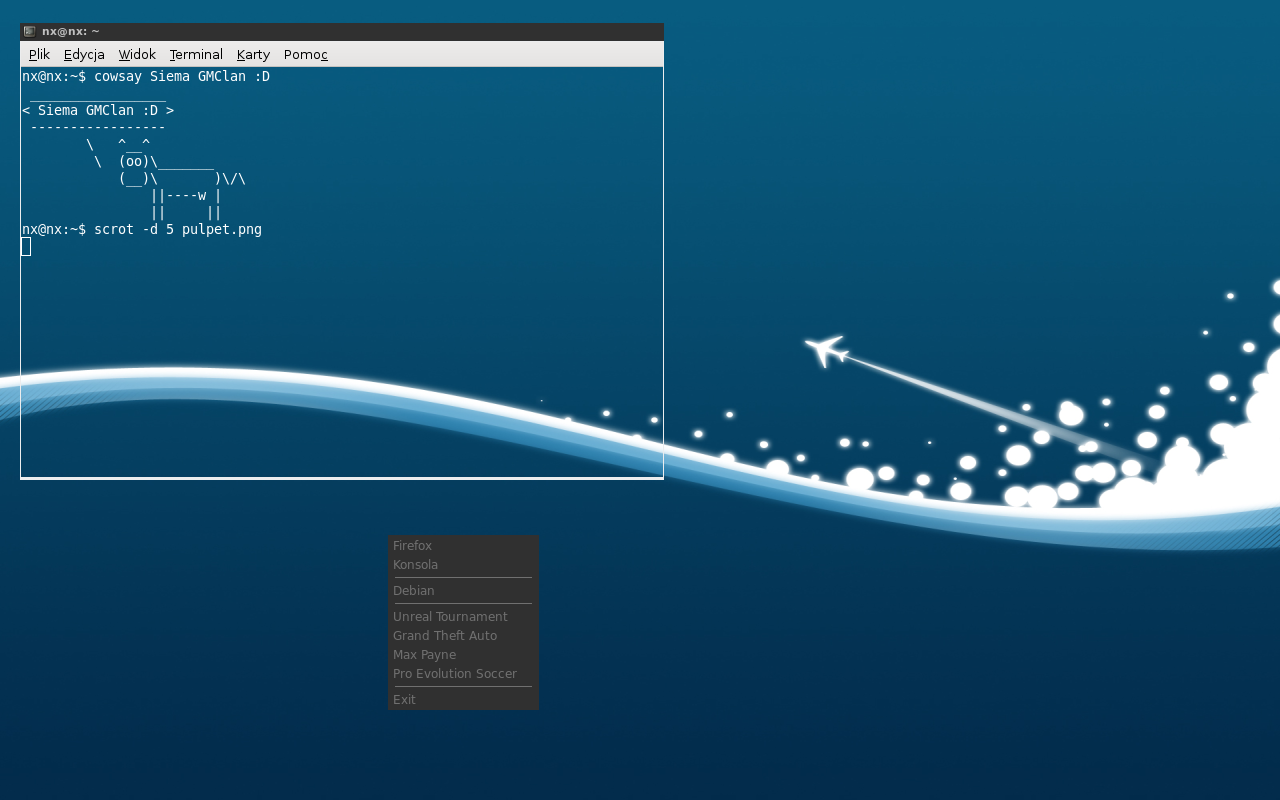Open the Widok menu

coord(137,55)
